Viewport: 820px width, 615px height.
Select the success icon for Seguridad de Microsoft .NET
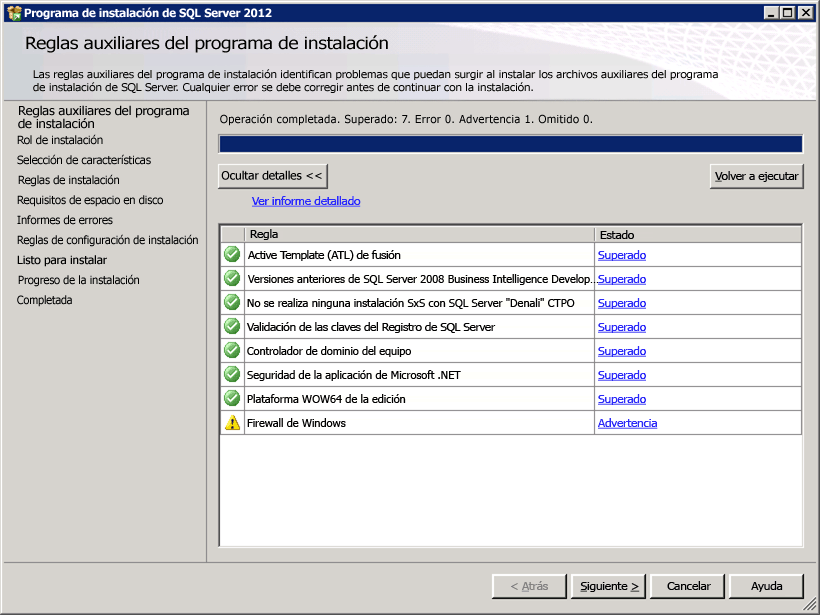[231, 375]
